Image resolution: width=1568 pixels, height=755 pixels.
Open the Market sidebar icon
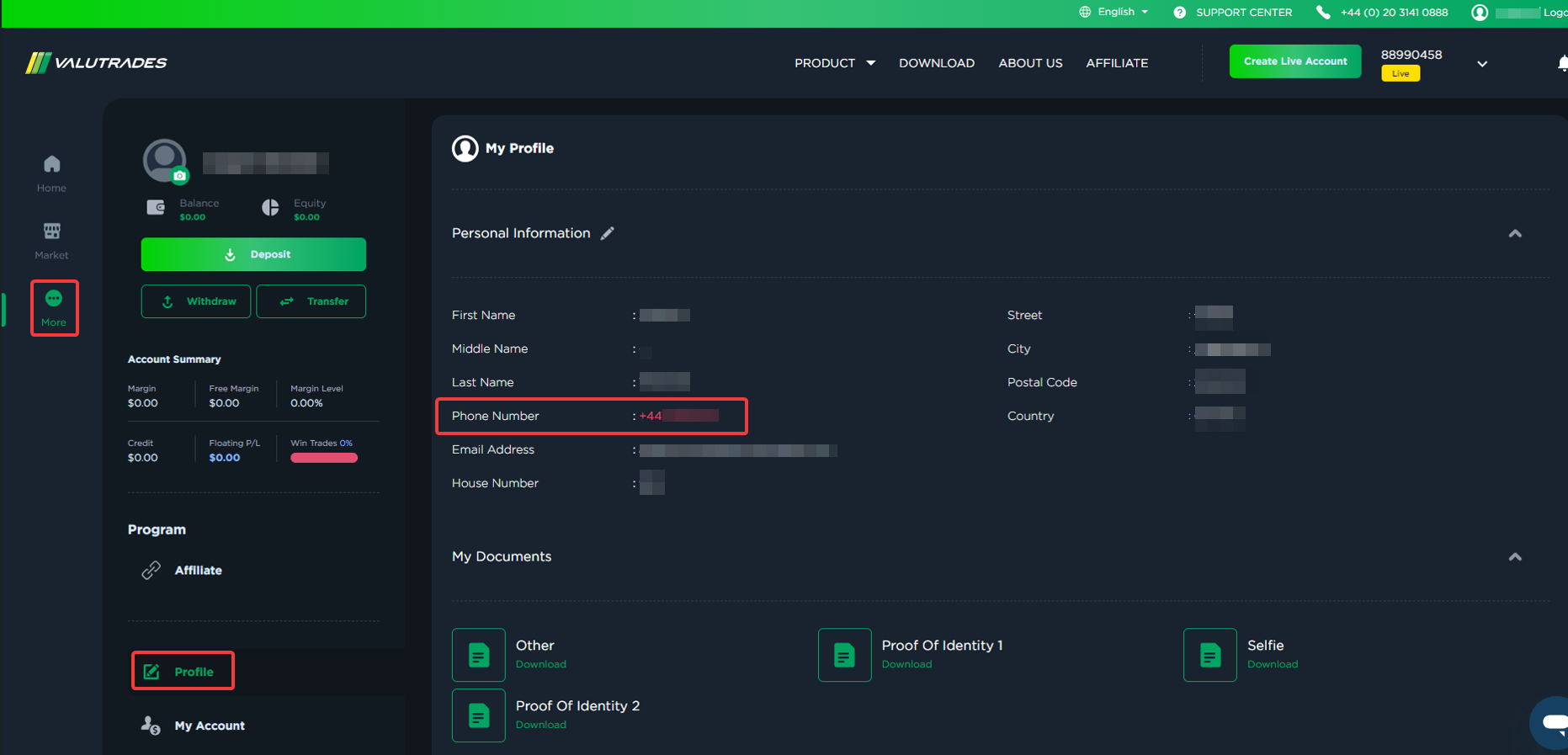(x=51, y=231)
